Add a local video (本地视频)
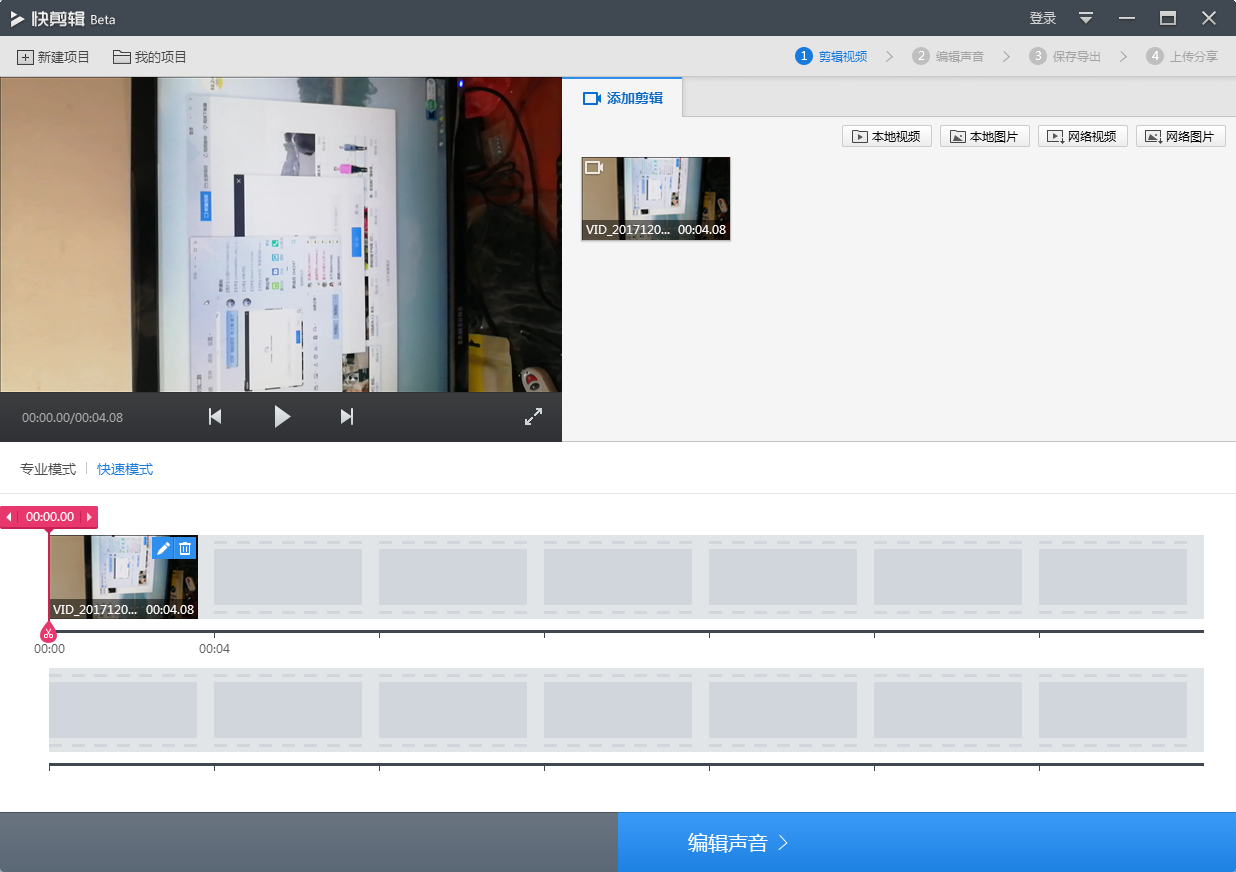This screenshot has width=1236, height=872. [887, 136]
